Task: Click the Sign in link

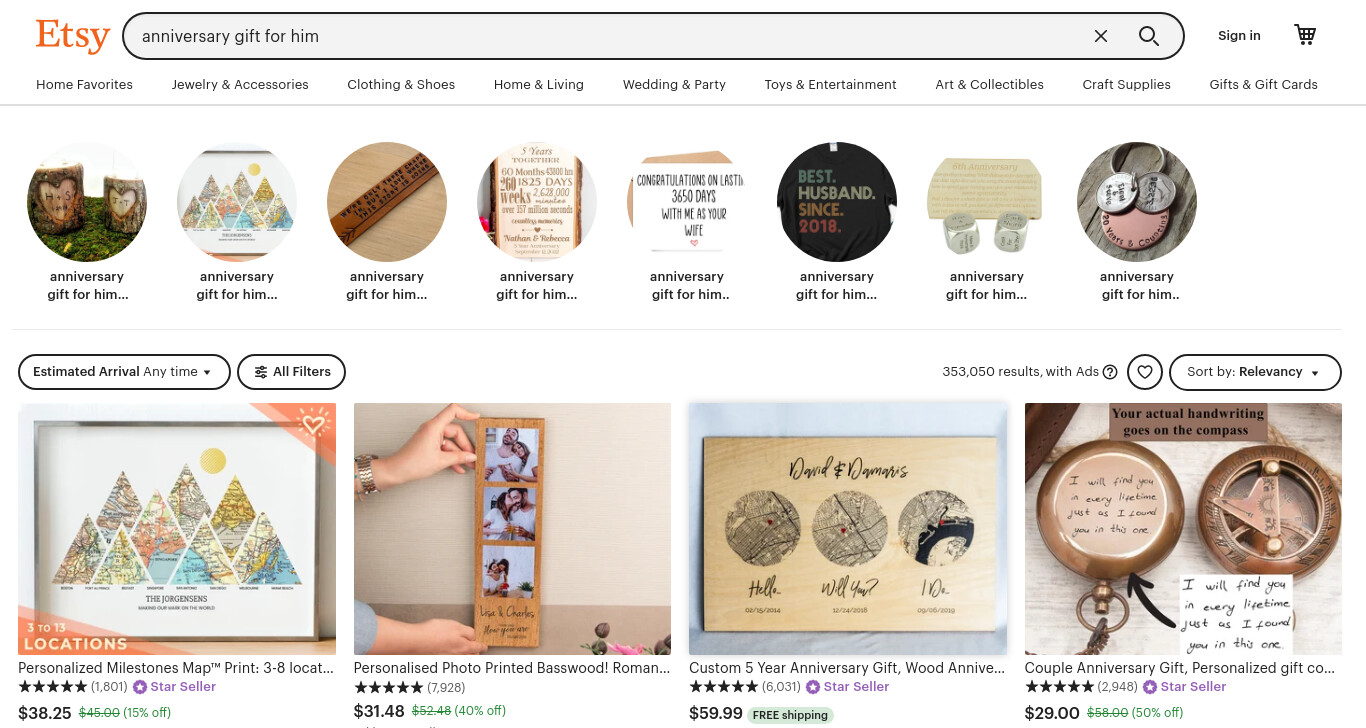Action: [1239, 36]
